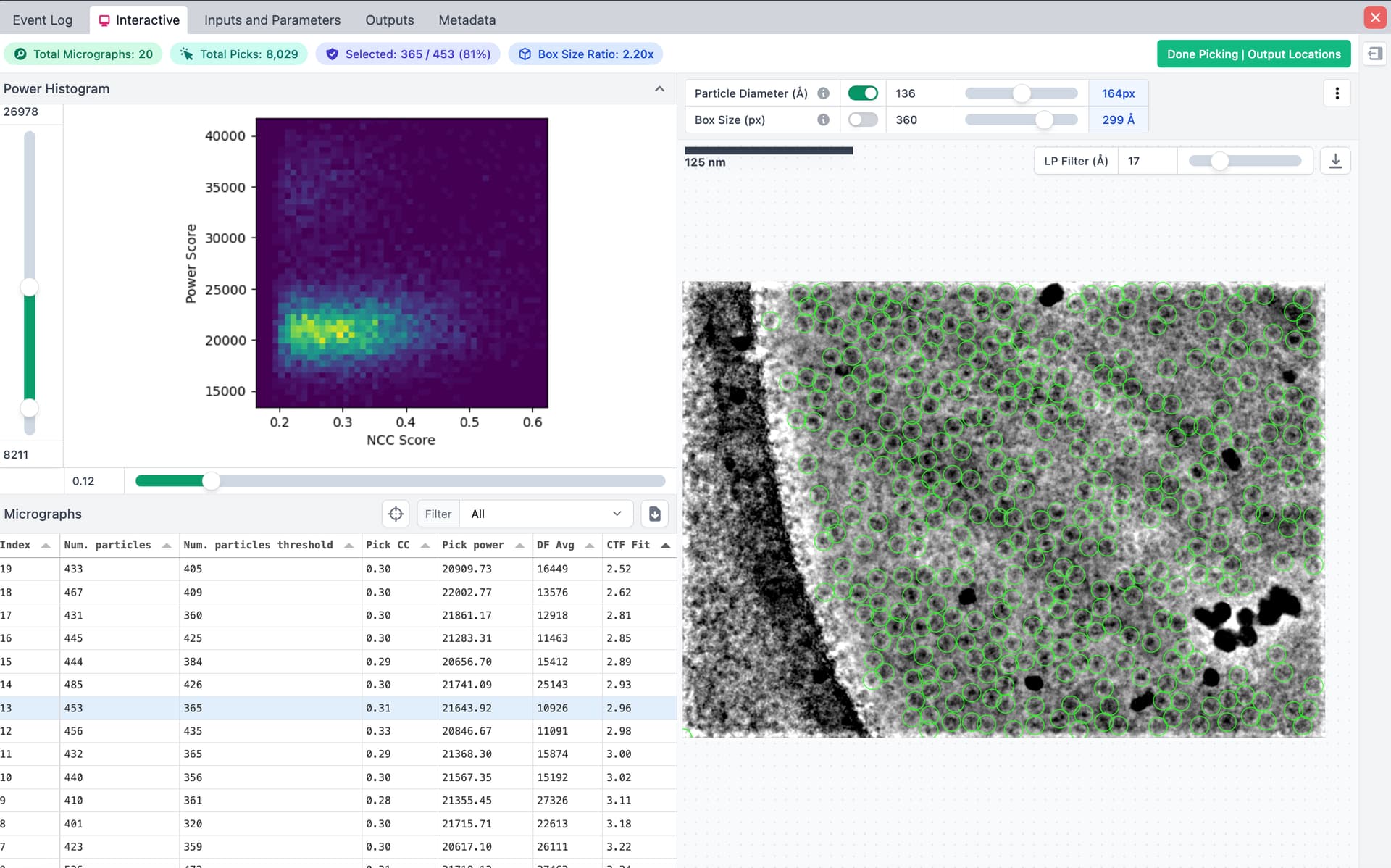This screenshot has width=1391, height=868.
Task: Click the panel collapse icon top right
Action: point(1374,54)
